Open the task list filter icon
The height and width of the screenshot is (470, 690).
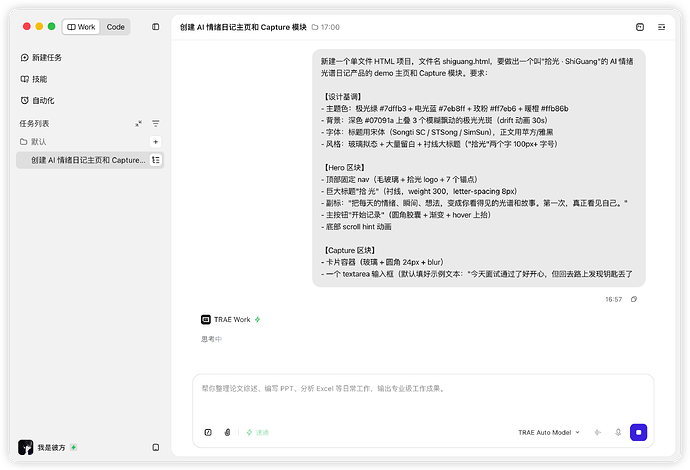coord(156,124)
